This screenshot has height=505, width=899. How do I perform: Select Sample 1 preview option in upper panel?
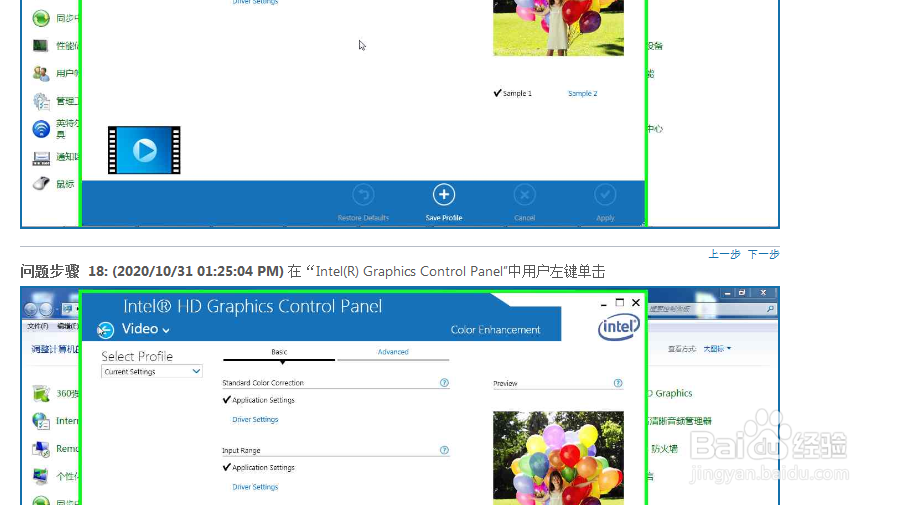coord(513,93)
